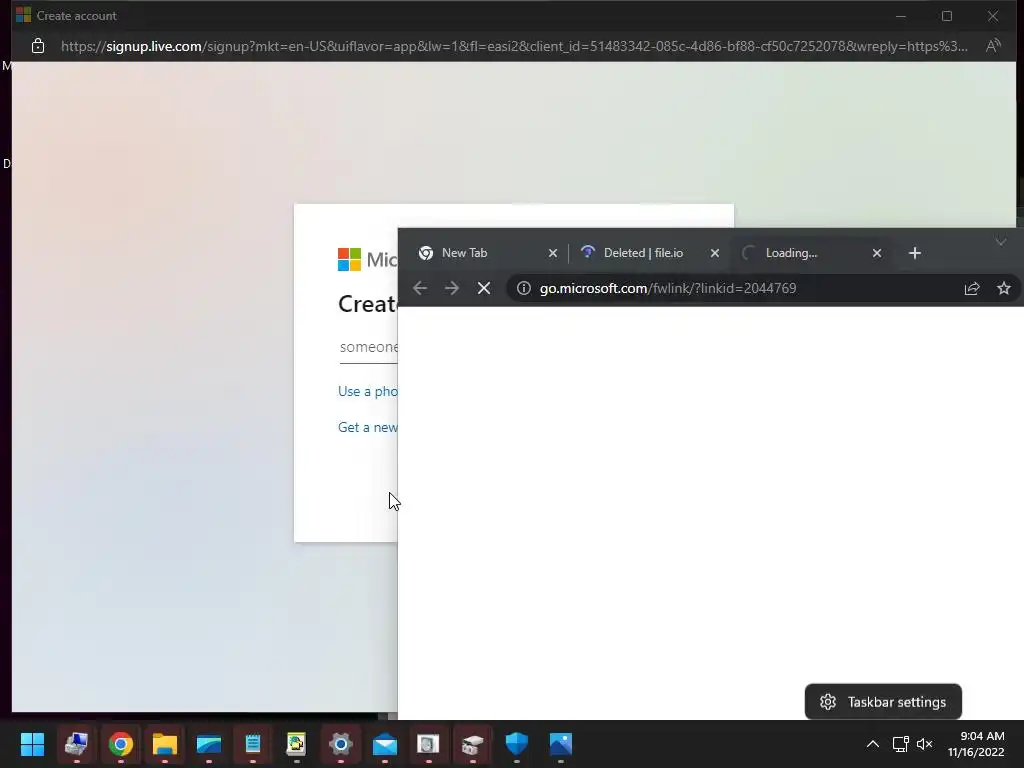Click Get a new email address link

tap(368, 427)
